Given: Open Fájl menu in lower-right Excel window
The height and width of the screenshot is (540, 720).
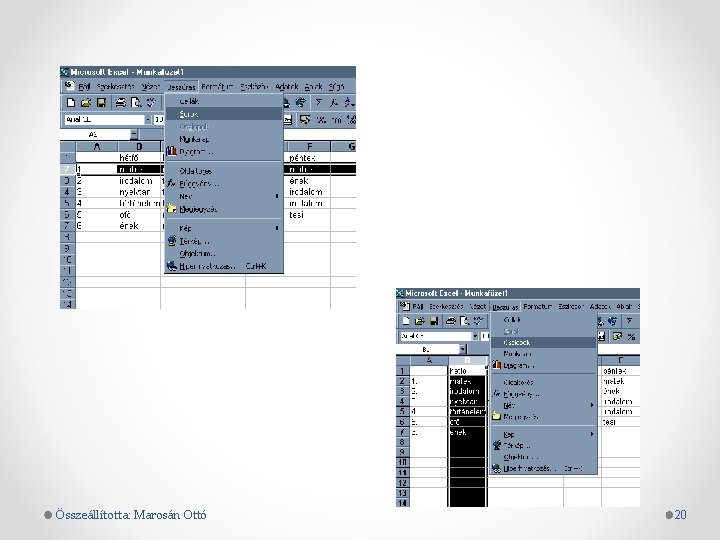Looking at the screenshot, I should point(417,306).
